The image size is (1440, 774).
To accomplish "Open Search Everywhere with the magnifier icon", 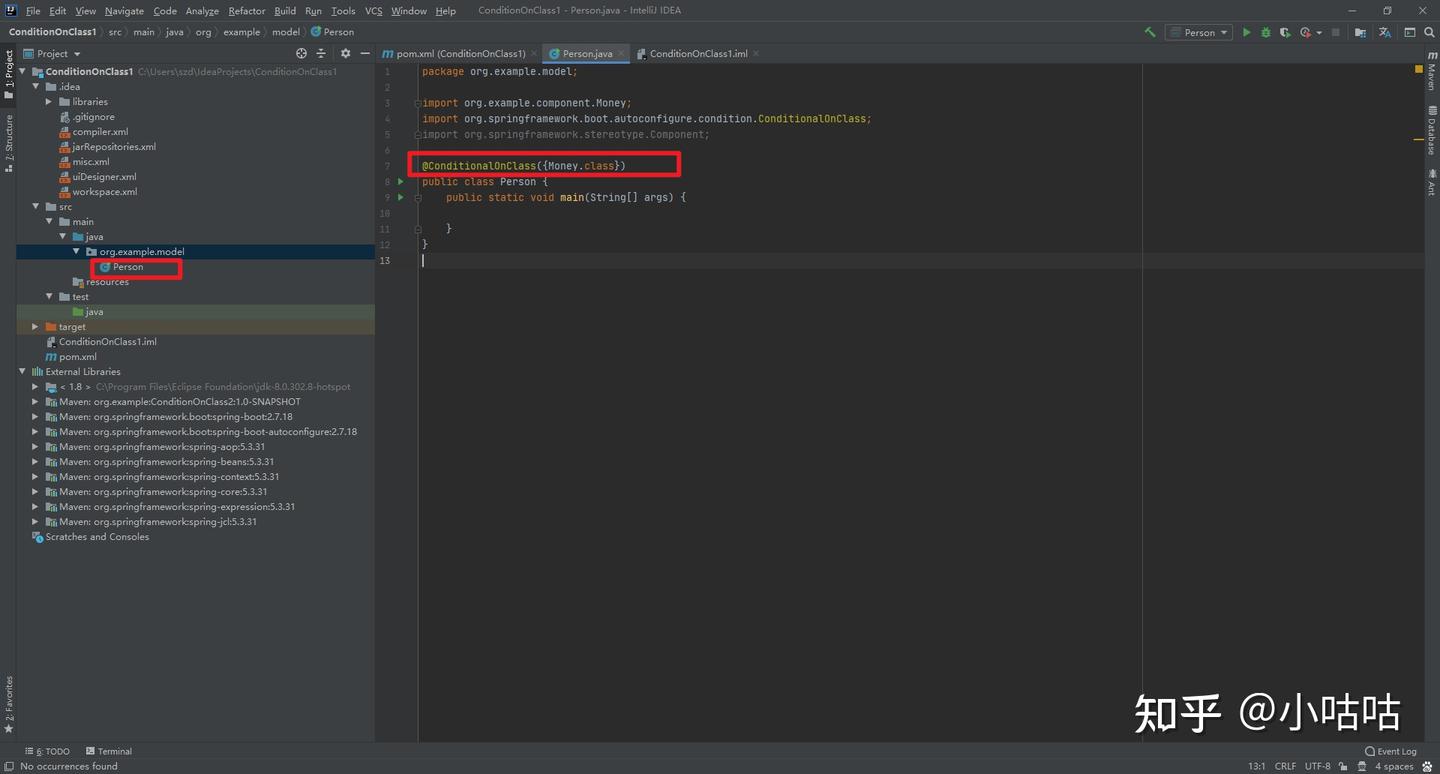I will coord(1429,32).
